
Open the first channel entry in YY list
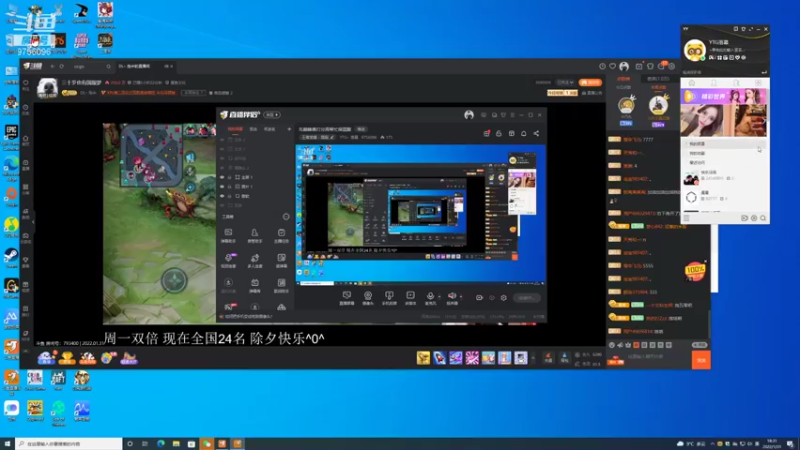tap(723, 178)
